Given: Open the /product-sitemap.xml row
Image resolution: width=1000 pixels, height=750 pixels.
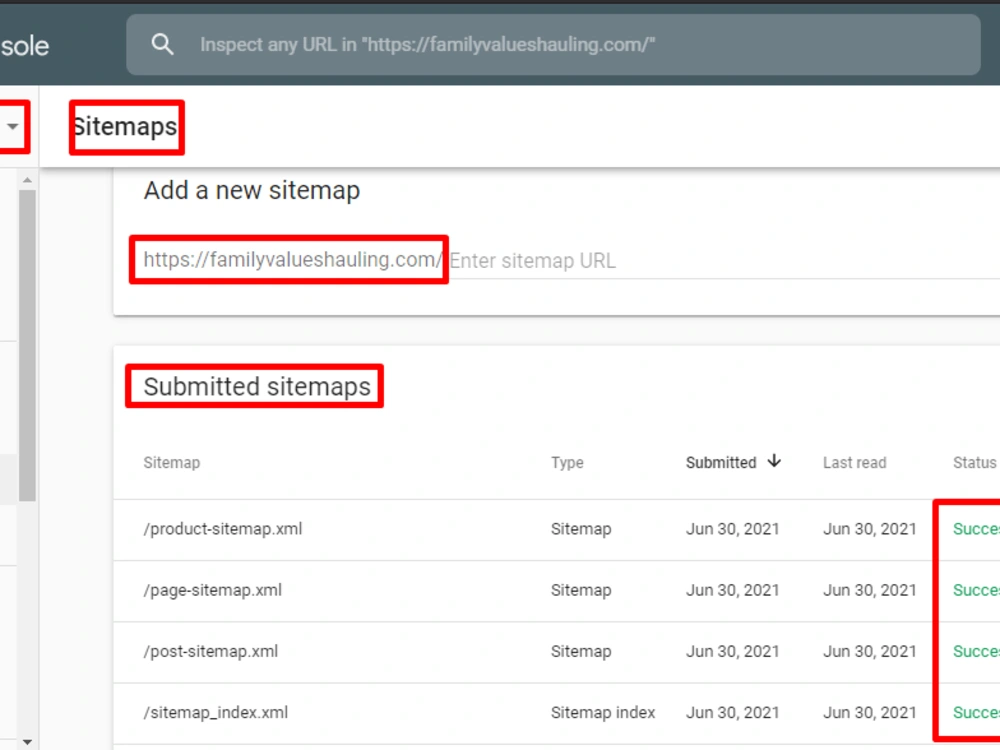Looking at the screenshot, I should coord(557,529).
